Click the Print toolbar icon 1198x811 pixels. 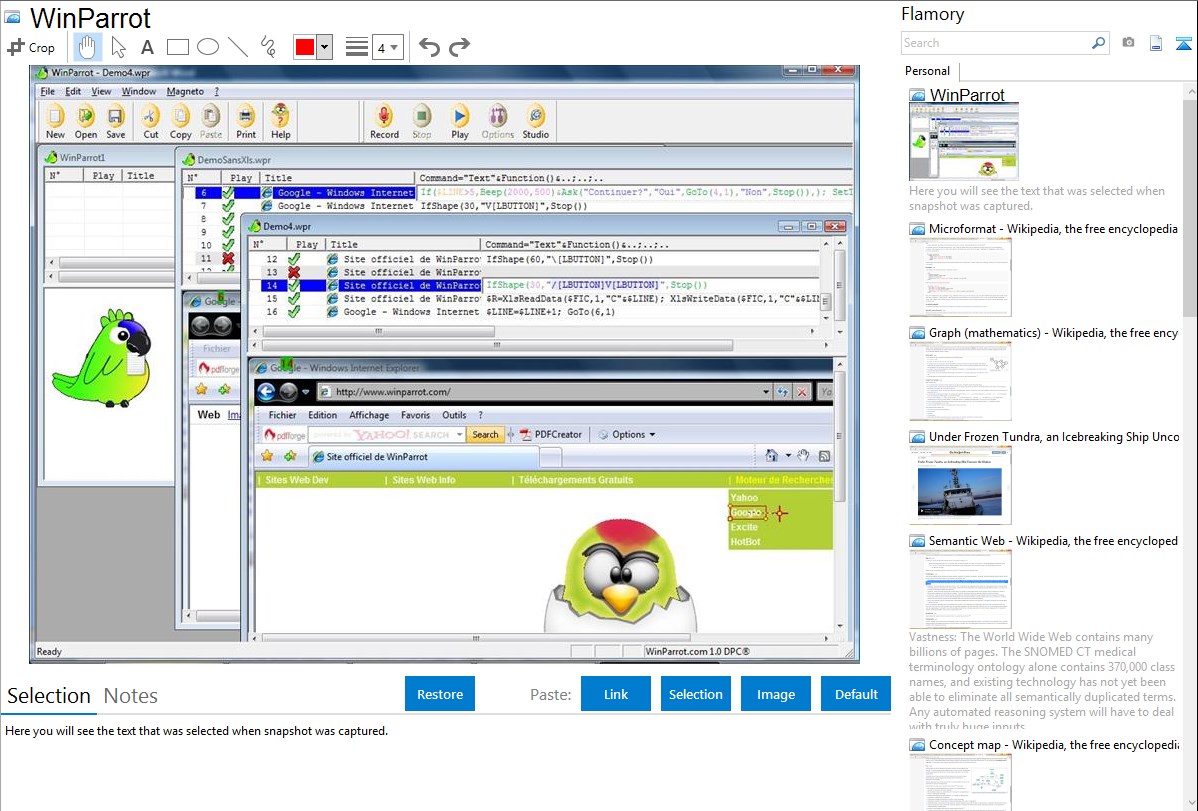[x=245, y=122]
